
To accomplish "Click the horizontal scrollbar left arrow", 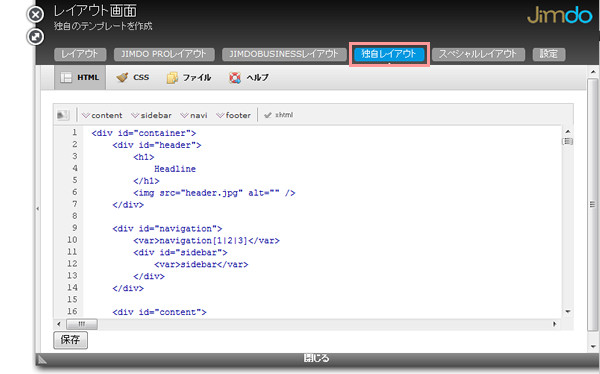I will 59,324.
